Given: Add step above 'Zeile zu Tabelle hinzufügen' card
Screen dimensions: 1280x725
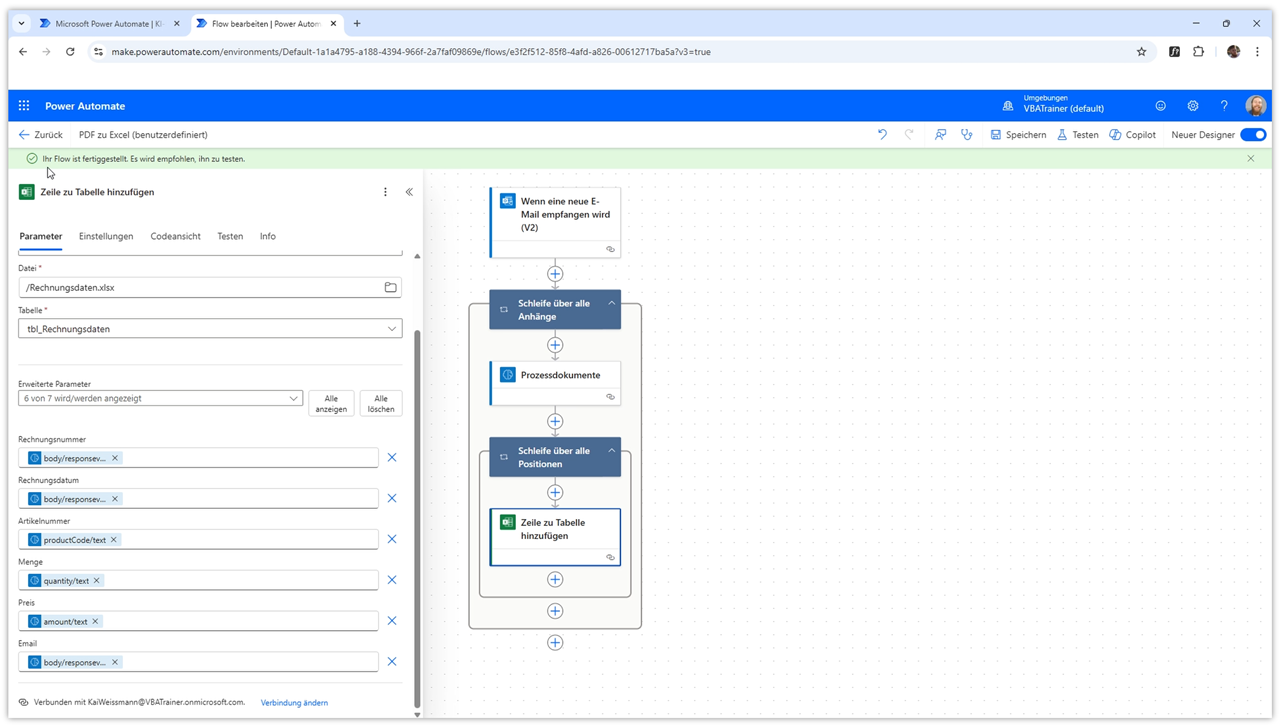Looking at the screenshot, I should point(555,492).
